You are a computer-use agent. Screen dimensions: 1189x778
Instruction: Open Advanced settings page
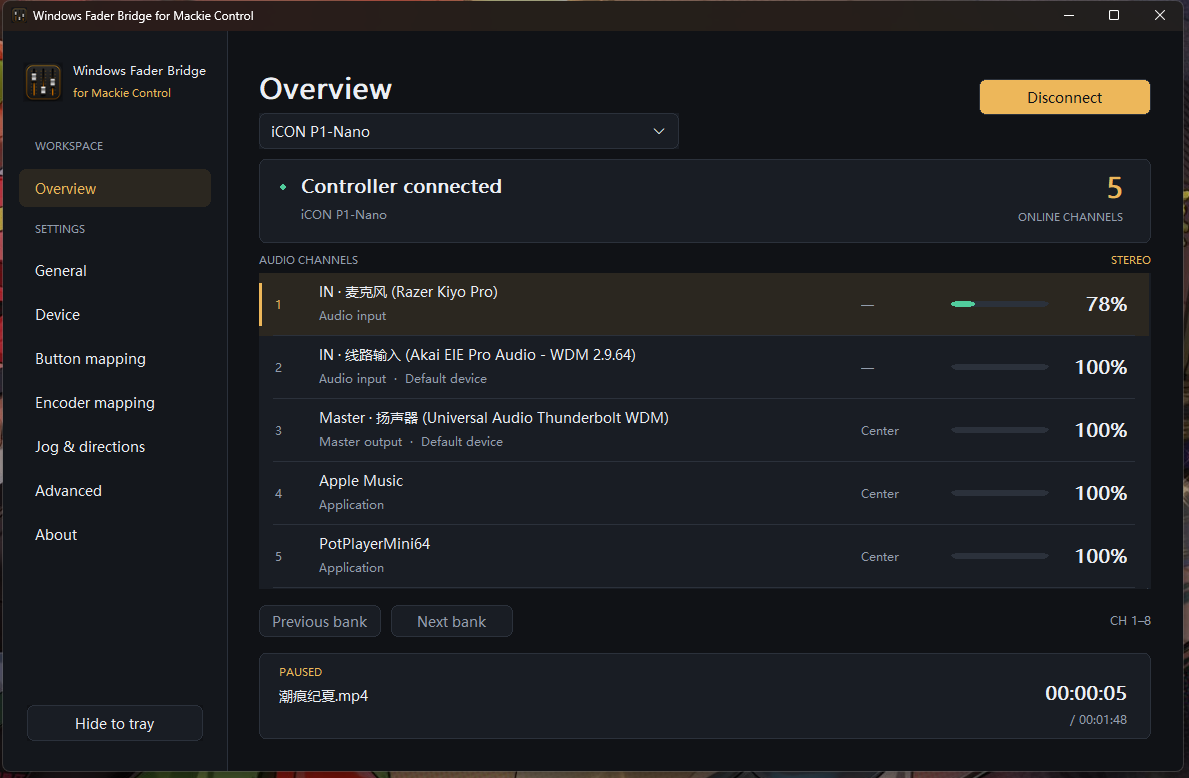(115, 491)
